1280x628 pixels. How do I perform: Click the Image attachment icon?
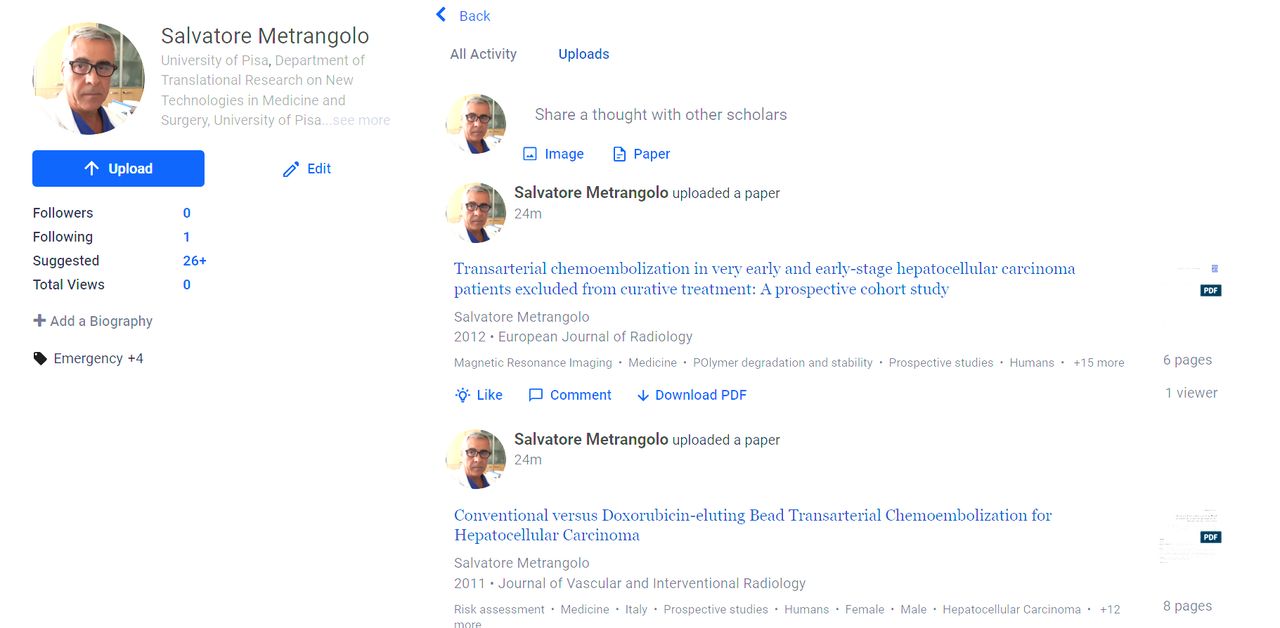(530, 154)
